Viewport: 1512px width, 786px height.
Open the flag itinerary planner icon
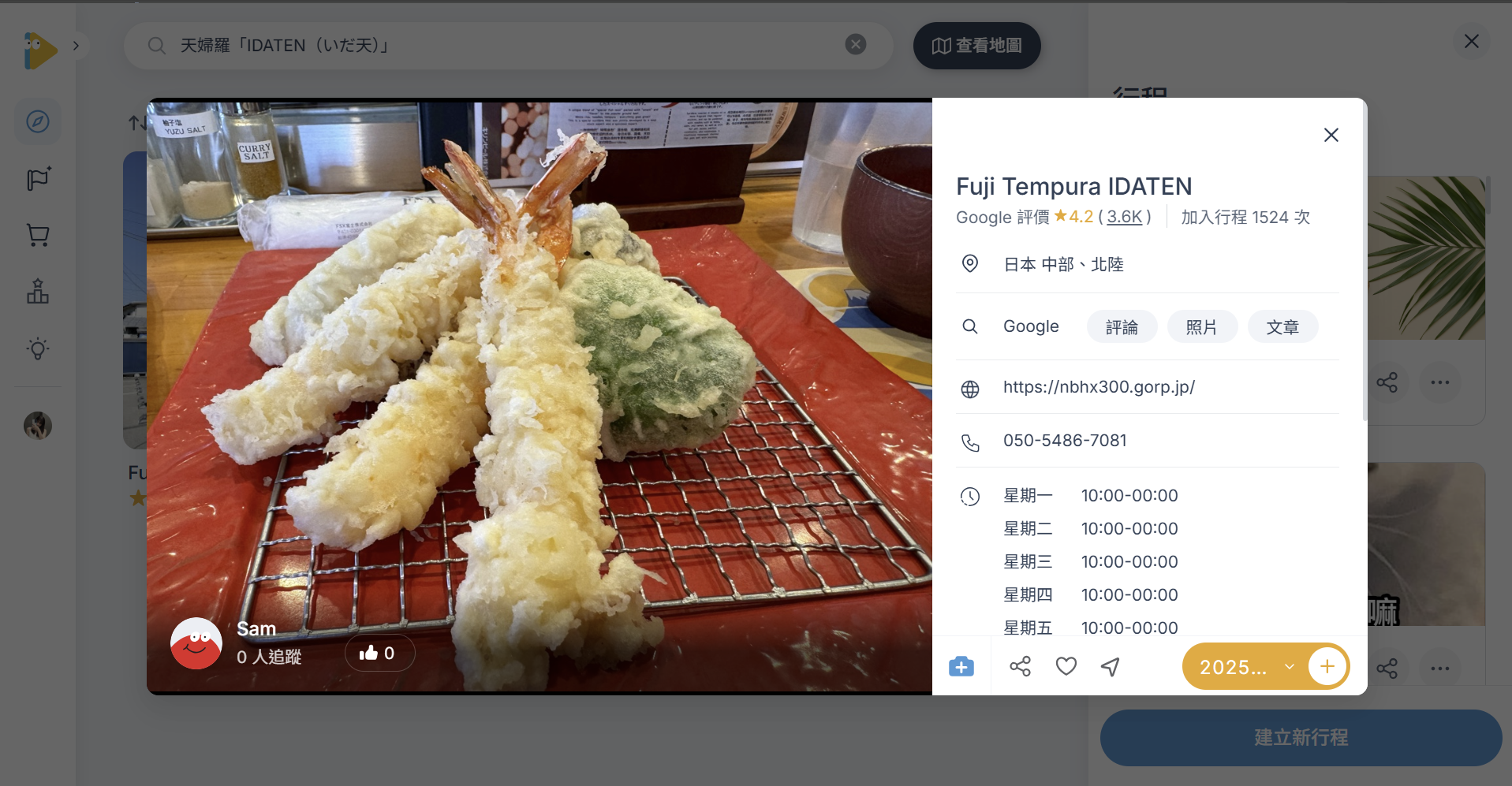pos(38,179)
